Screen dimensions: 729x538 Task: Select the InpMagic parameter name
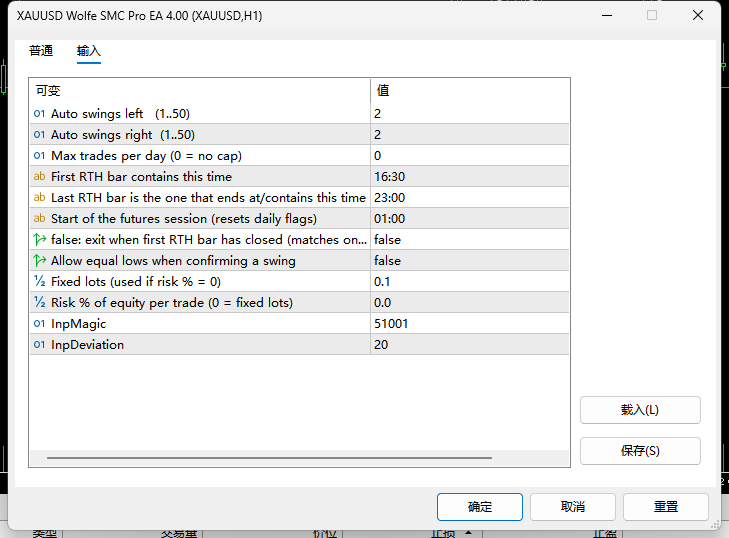point(79,323)
